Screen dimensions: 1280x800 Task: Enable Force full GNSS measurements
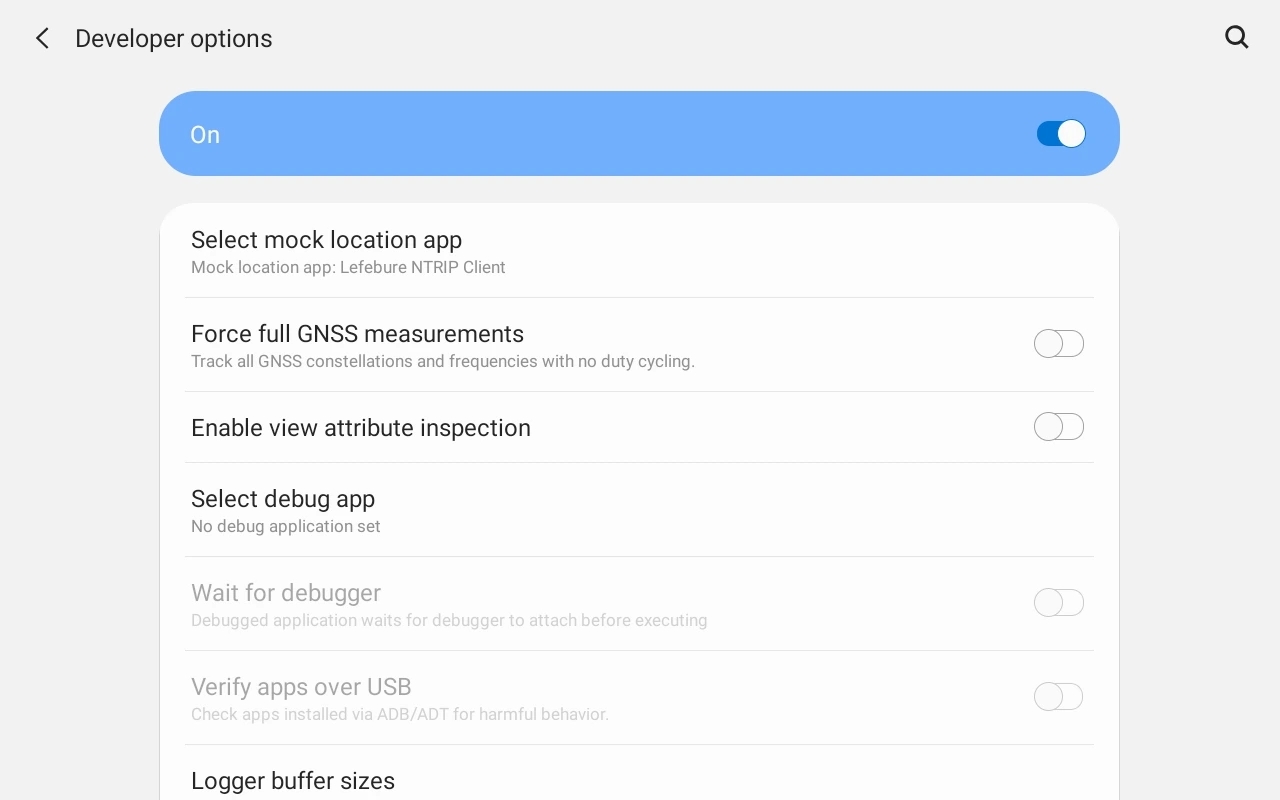click(1058, 343)
